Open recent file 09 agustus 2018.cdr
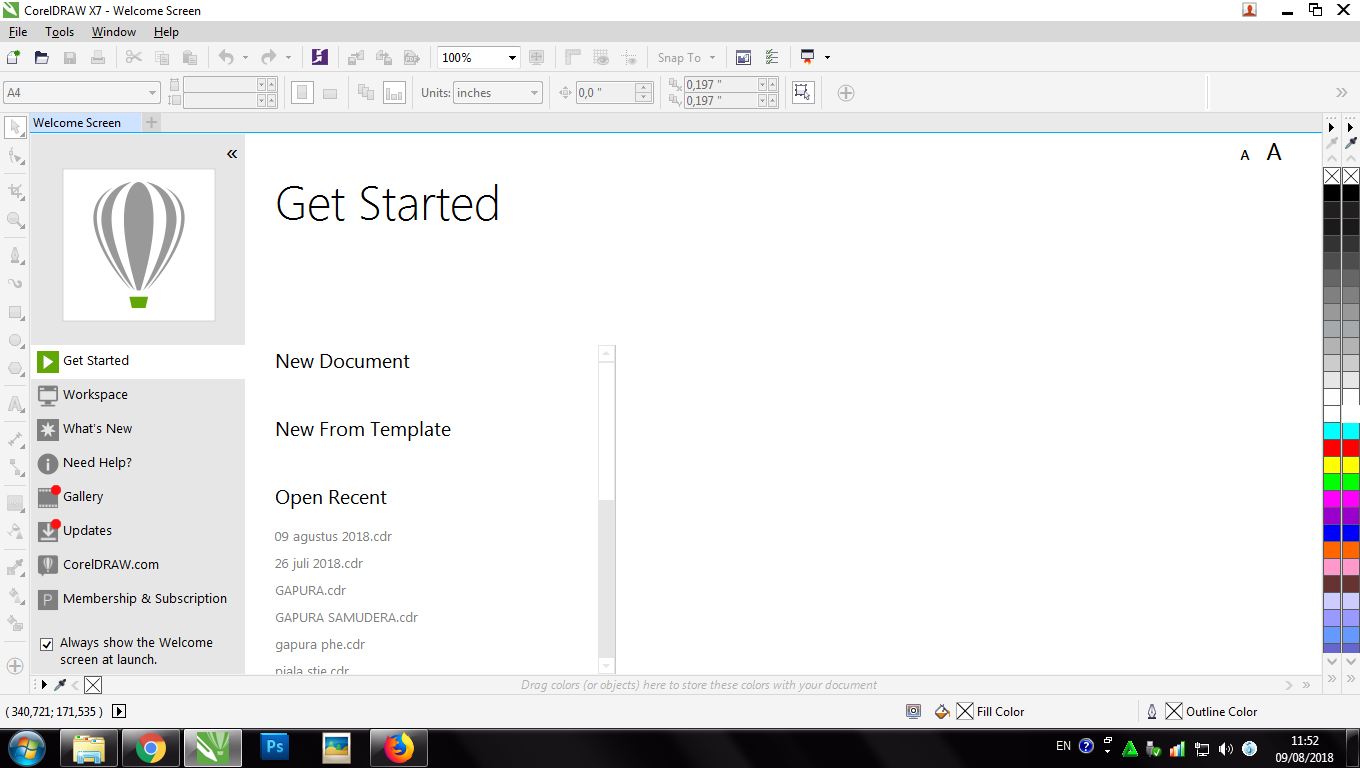1360x768 pixels. click(333, 536)
